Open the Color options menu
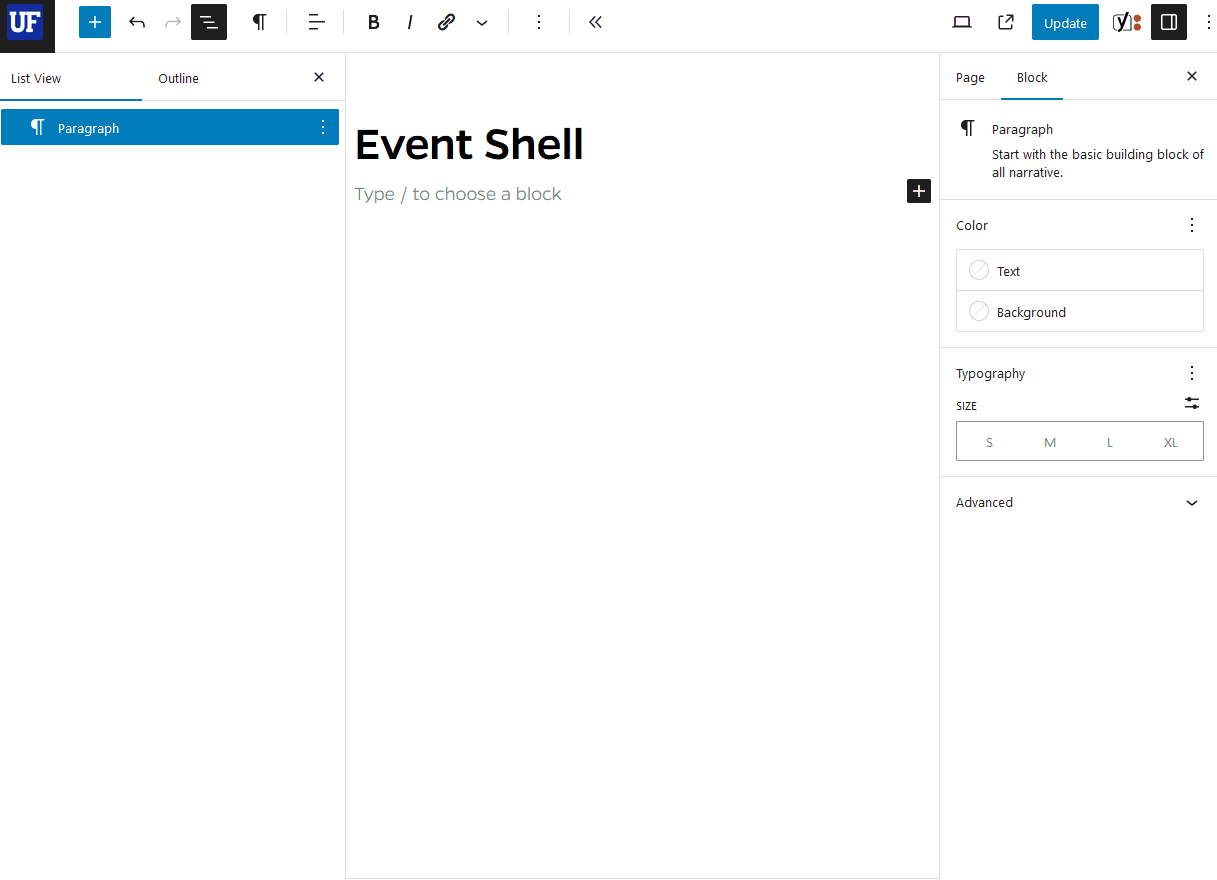 click(x=1191, y=225)
